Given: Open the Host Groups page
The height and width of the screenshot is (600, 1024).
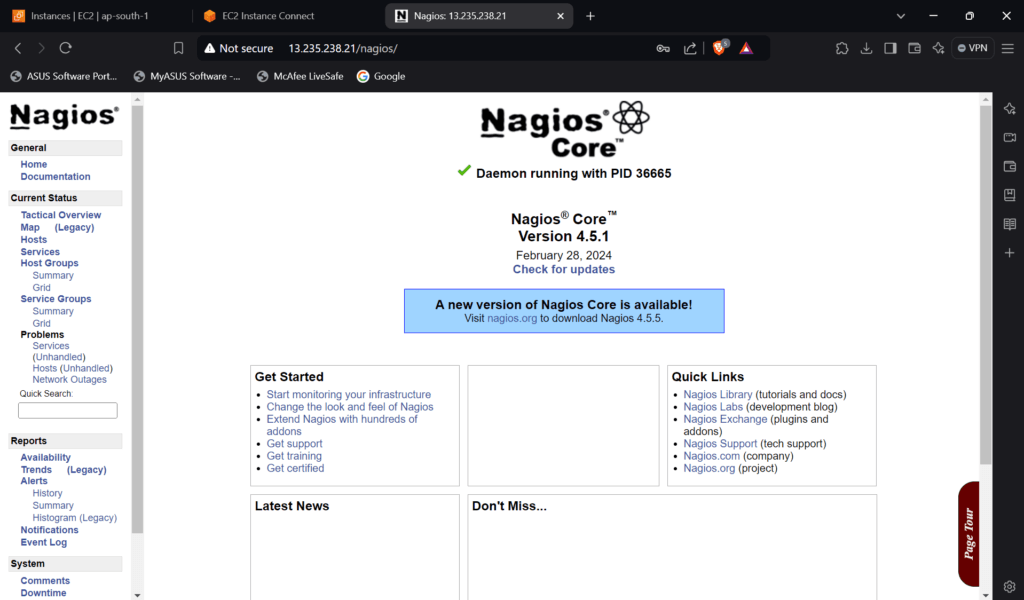Looking at the screenshot, I should pos(49,263).
